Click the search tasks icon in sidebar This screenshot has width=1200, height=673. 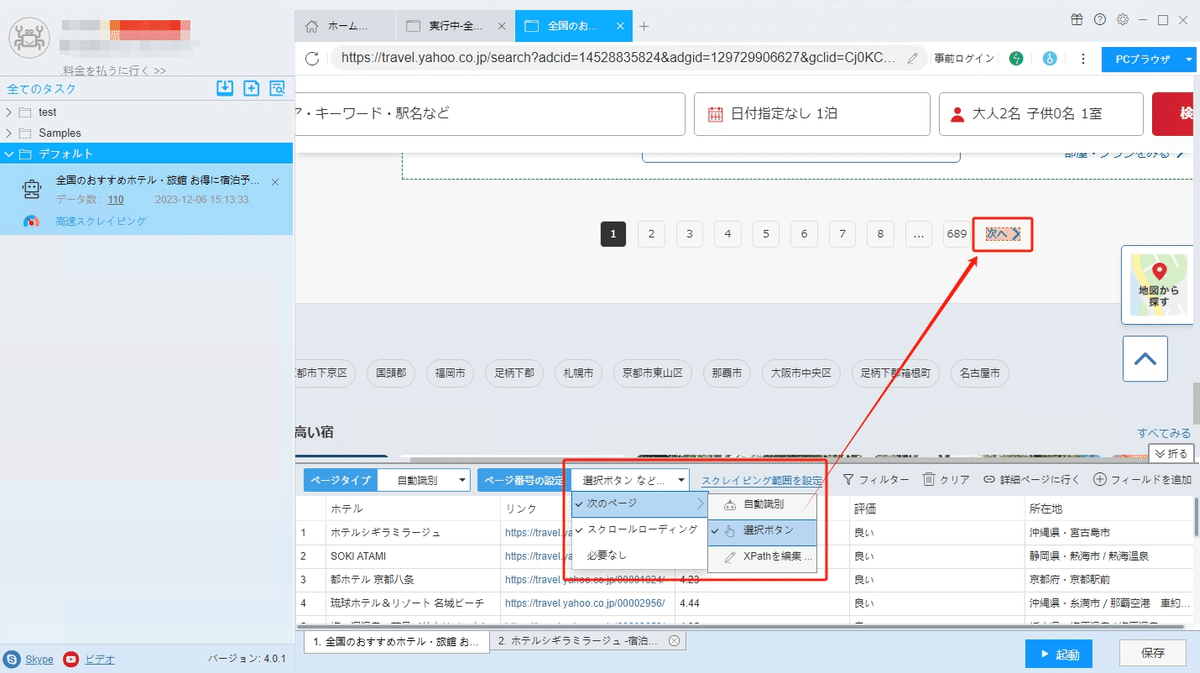click(277, 88)
